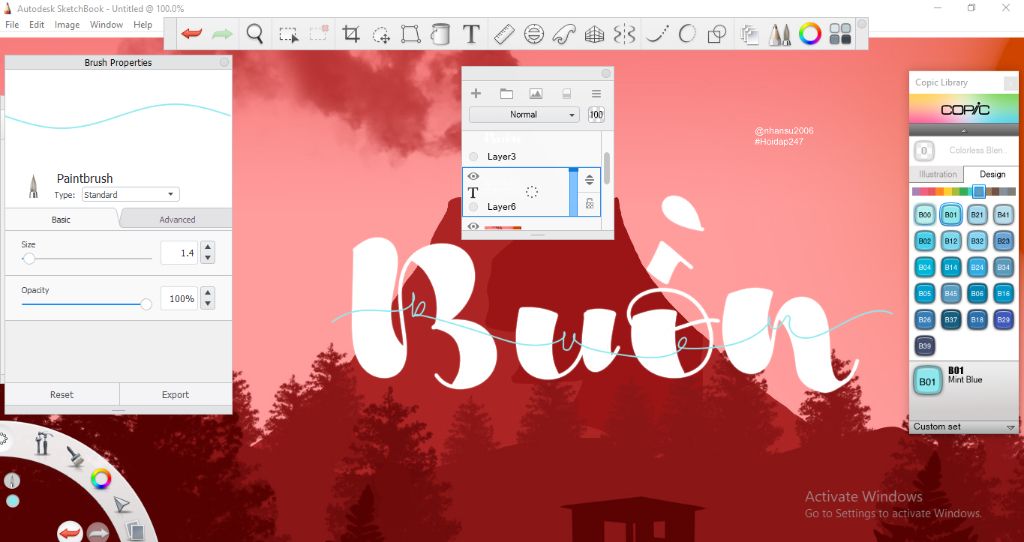Screen dimensions: 1024x542
Task: Click the Reset brush button
Action: pyautogui.click(x=62, y=394)
